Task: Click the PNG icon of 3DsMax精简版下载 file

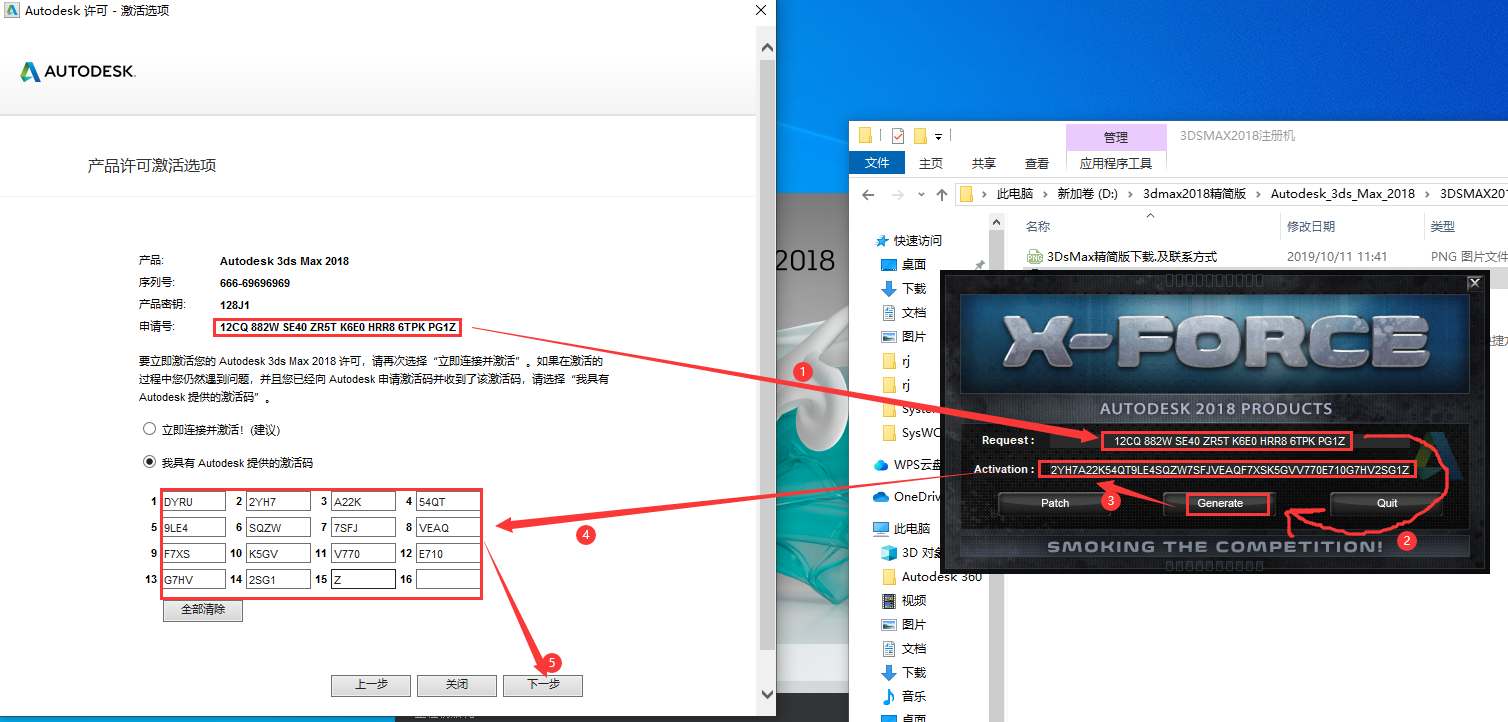Action: coord(1035,257)
